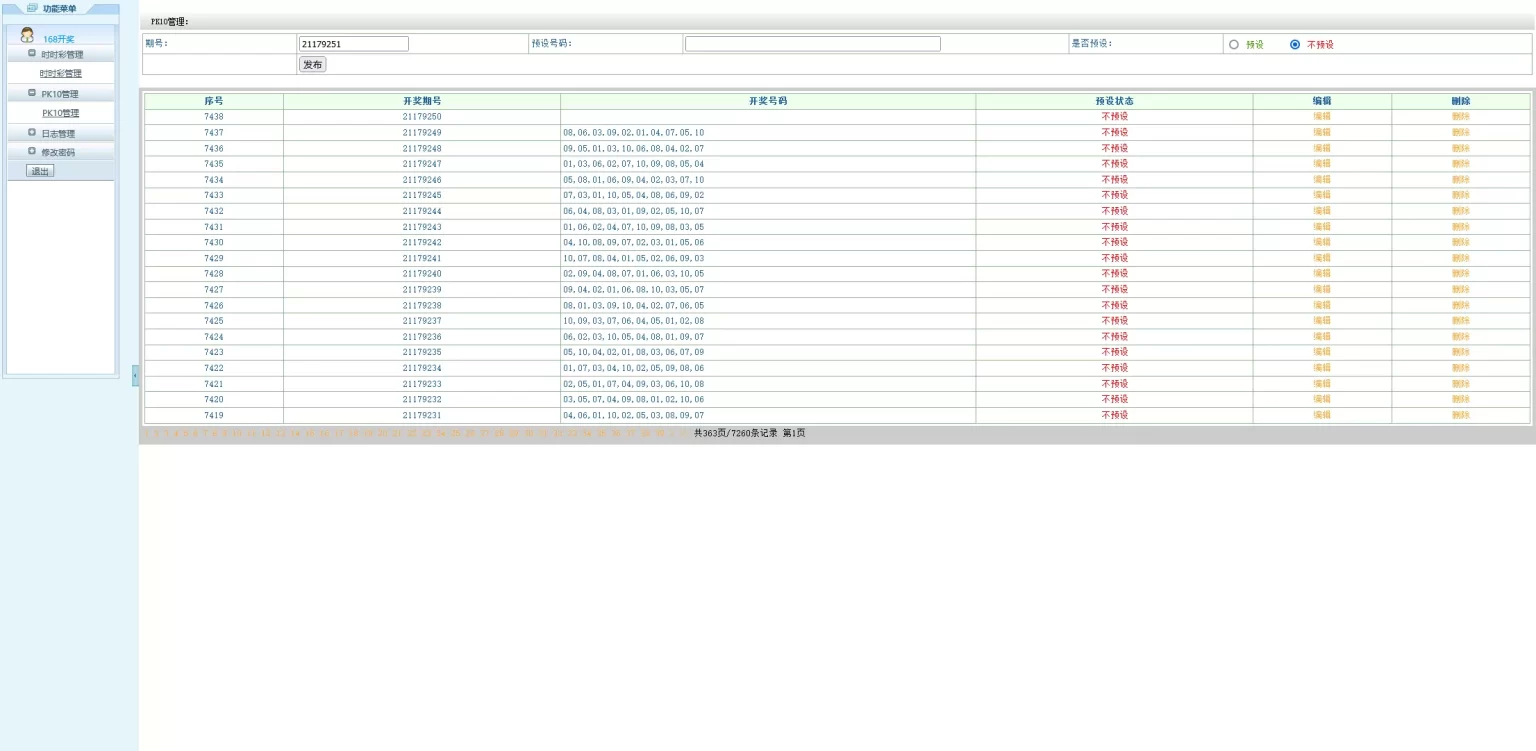Click the 期号 input field
This screenshot has width=1536, height=751.
click(353, 44)
